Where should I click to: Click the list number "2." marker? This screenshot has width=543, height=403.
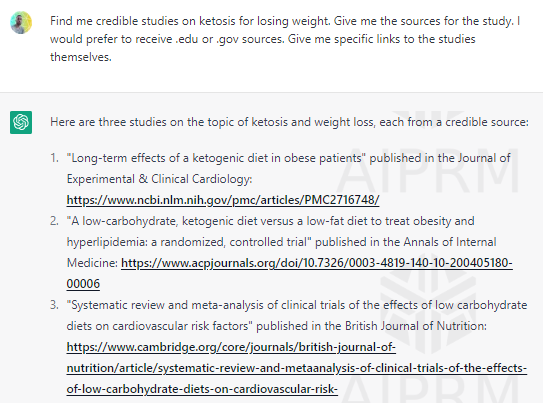[54, 221]
